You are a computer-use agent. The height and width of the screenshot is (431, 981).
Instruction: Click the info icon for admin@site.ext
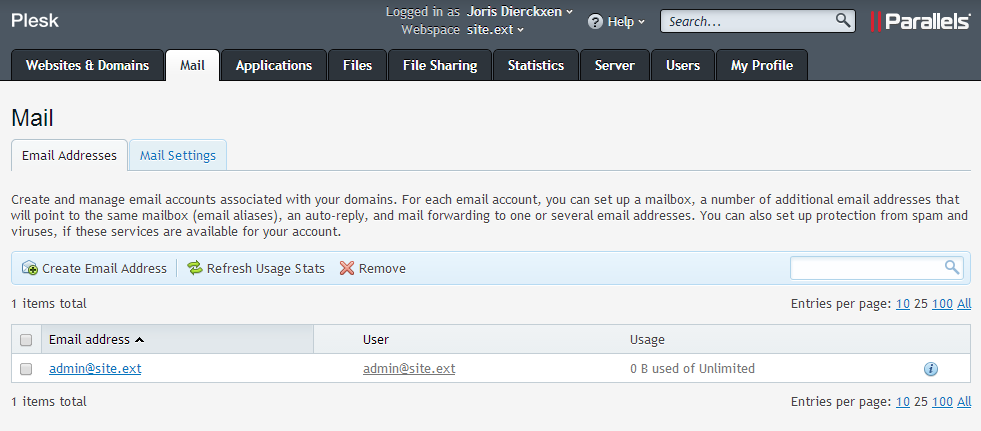click(930, 369)
